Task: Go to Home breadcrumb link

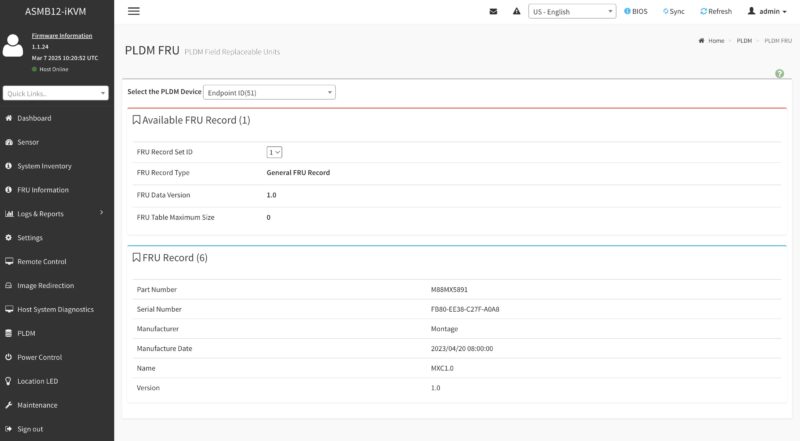Action: (x=711, y=41)
